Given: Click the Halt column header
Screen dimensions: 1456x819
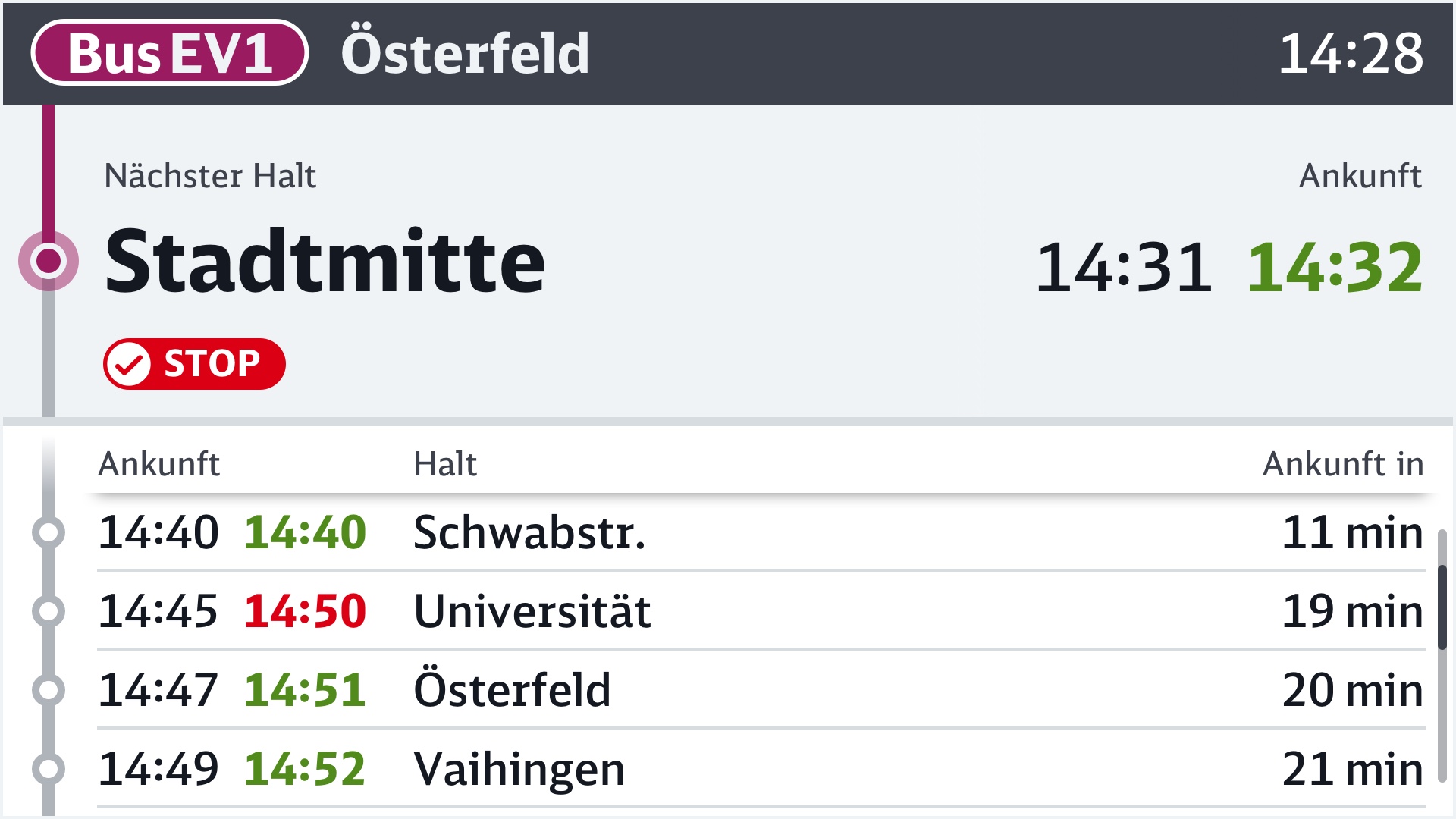Looking at the screenshot, I should point(445,464).
